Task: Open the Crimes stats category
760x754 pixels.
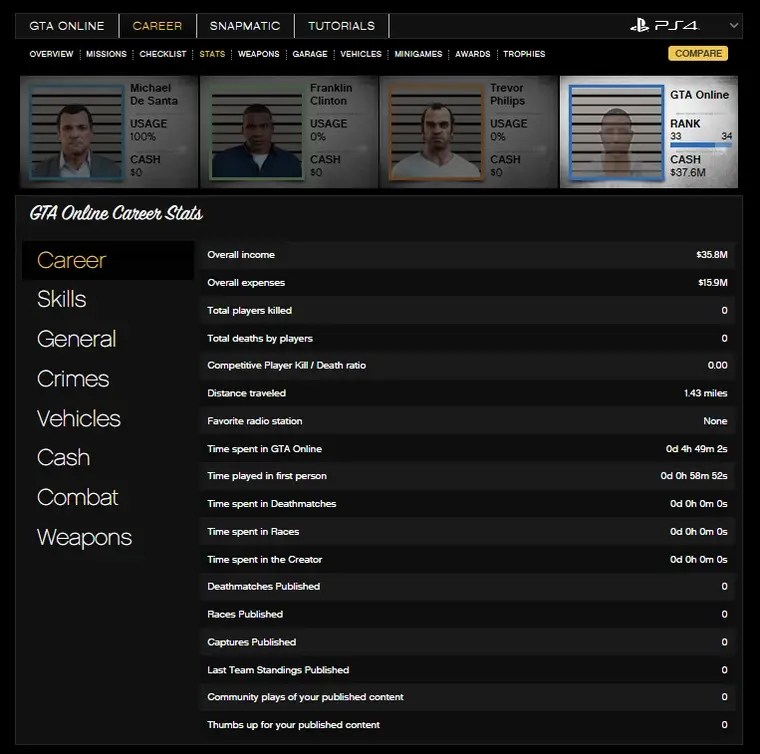Action: (73, 378)
